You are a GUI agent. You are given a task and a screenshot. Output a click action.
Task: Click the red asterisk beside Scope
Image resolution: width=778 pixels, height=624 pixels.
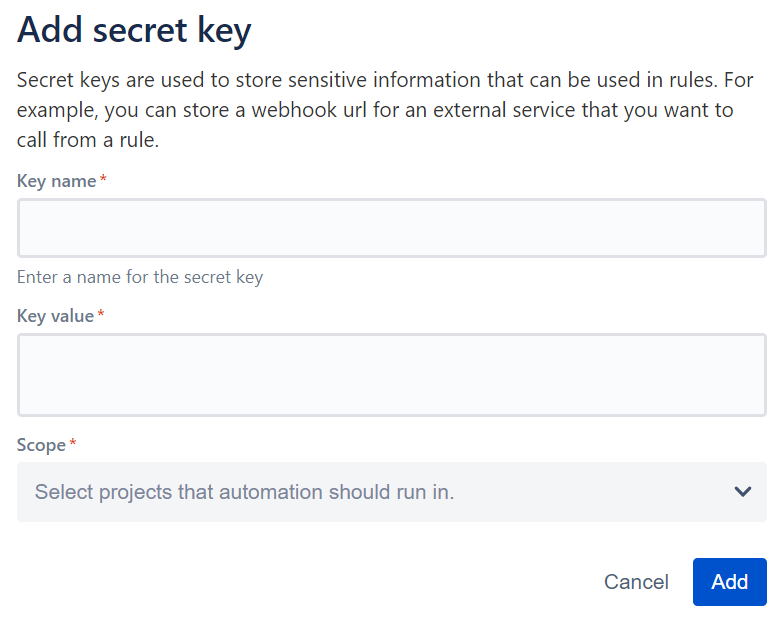73,445
